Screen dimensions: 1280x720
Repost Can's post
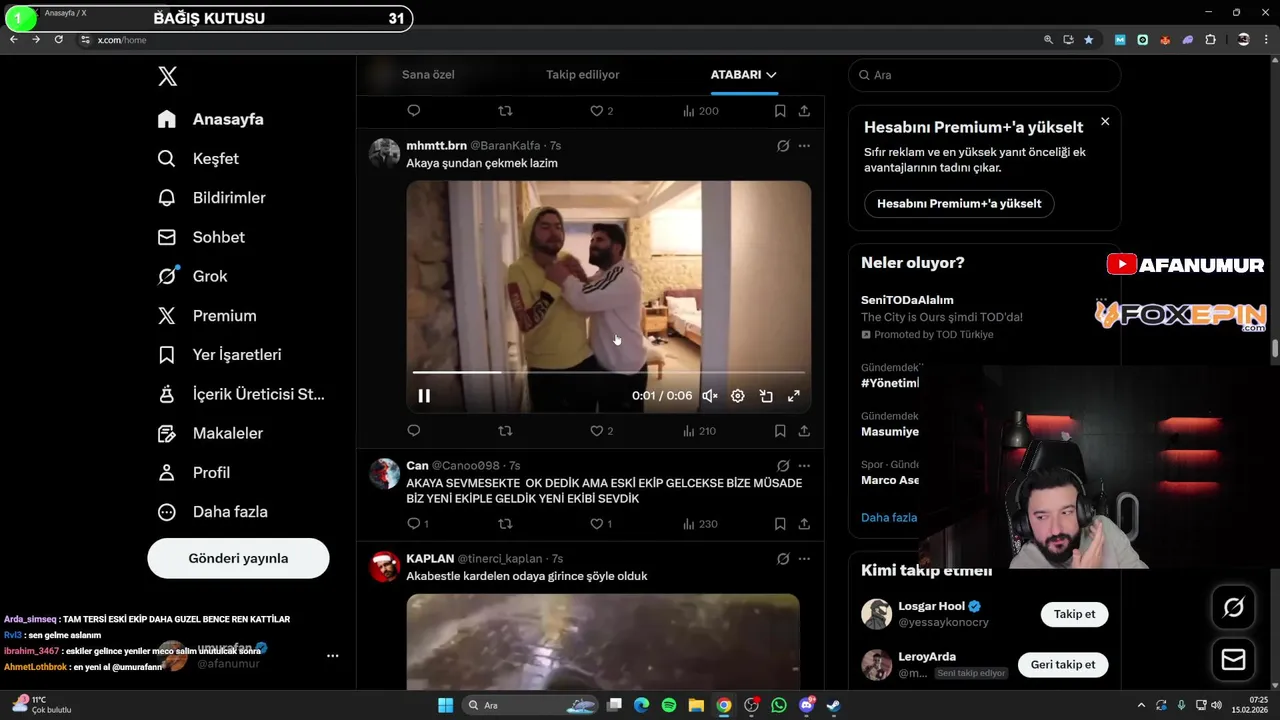coord(505,524)
